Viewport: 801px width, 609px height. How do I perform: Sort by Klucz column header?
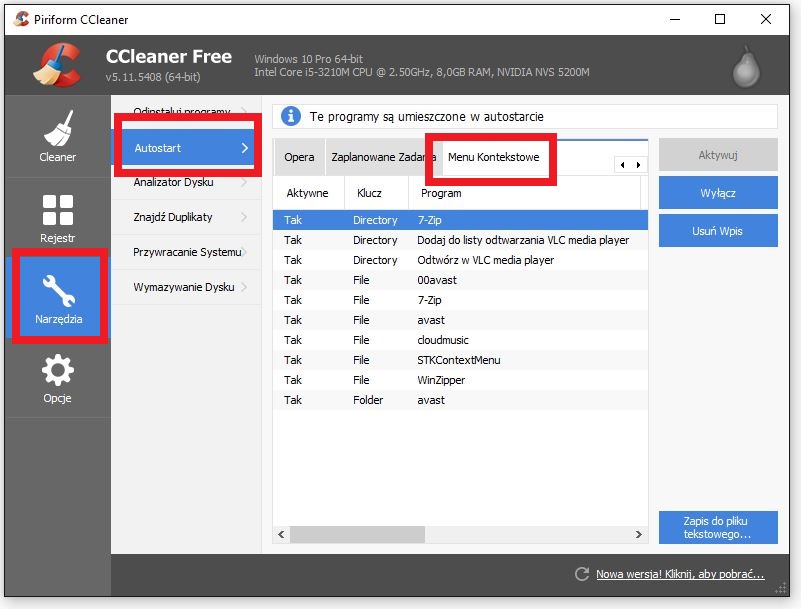(x=376, y=193)
